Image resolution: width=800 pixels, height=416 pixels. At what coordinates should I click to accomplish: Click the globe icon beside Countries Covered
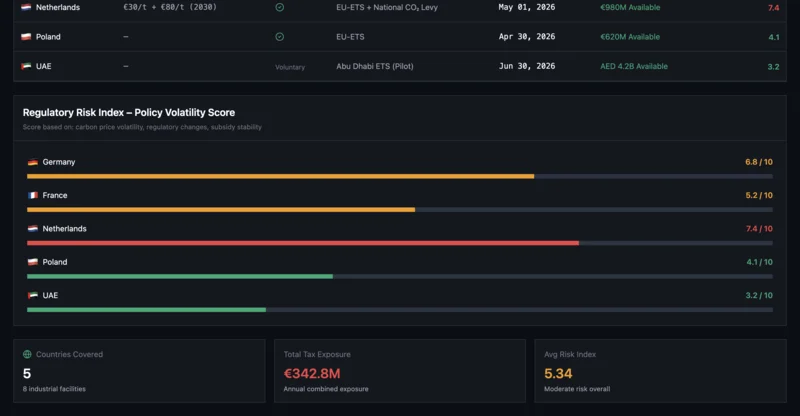27,354
